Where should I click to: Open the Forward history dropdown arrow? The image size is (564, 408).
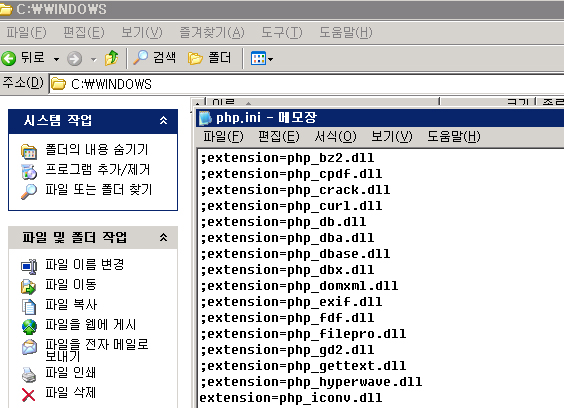pyautogui.click(x=94, y=59)
